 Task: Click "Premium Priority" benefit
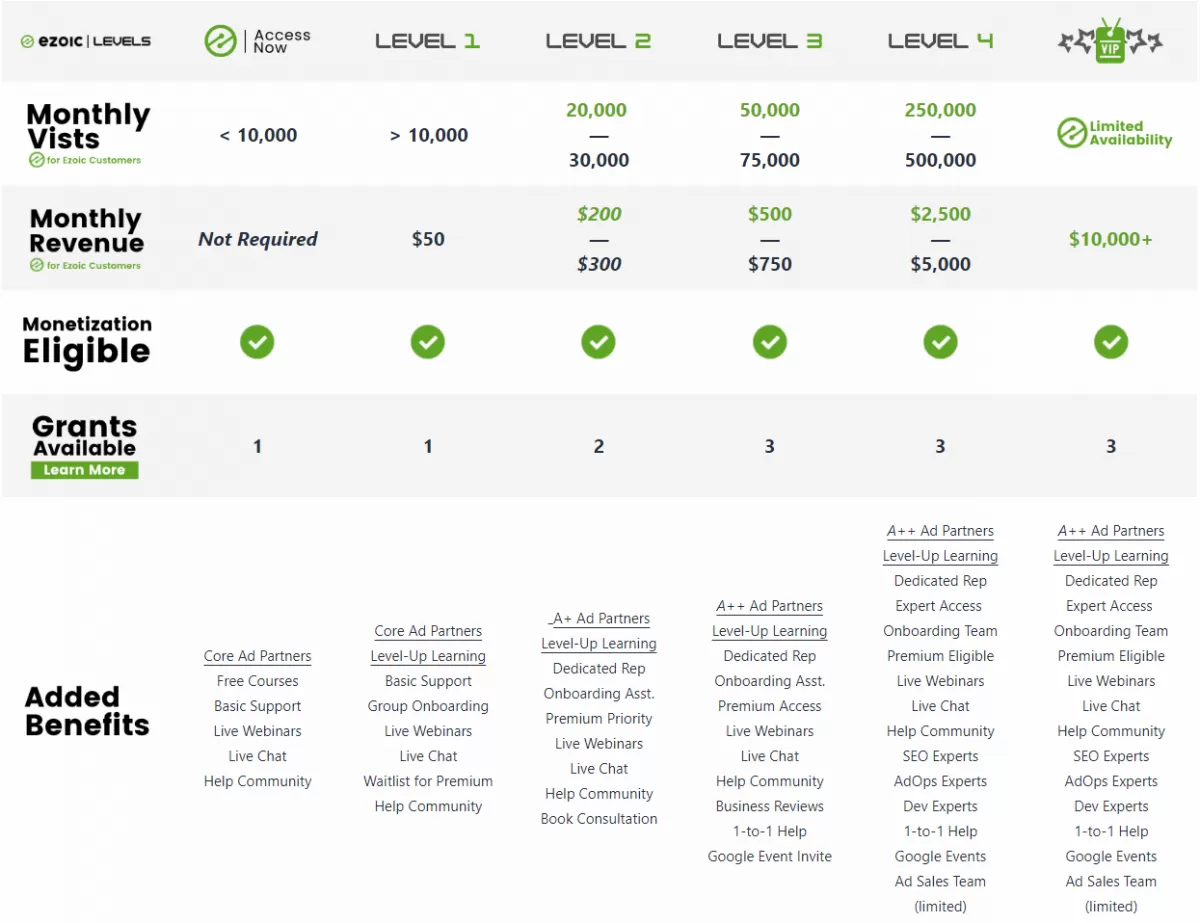point(599,719)
